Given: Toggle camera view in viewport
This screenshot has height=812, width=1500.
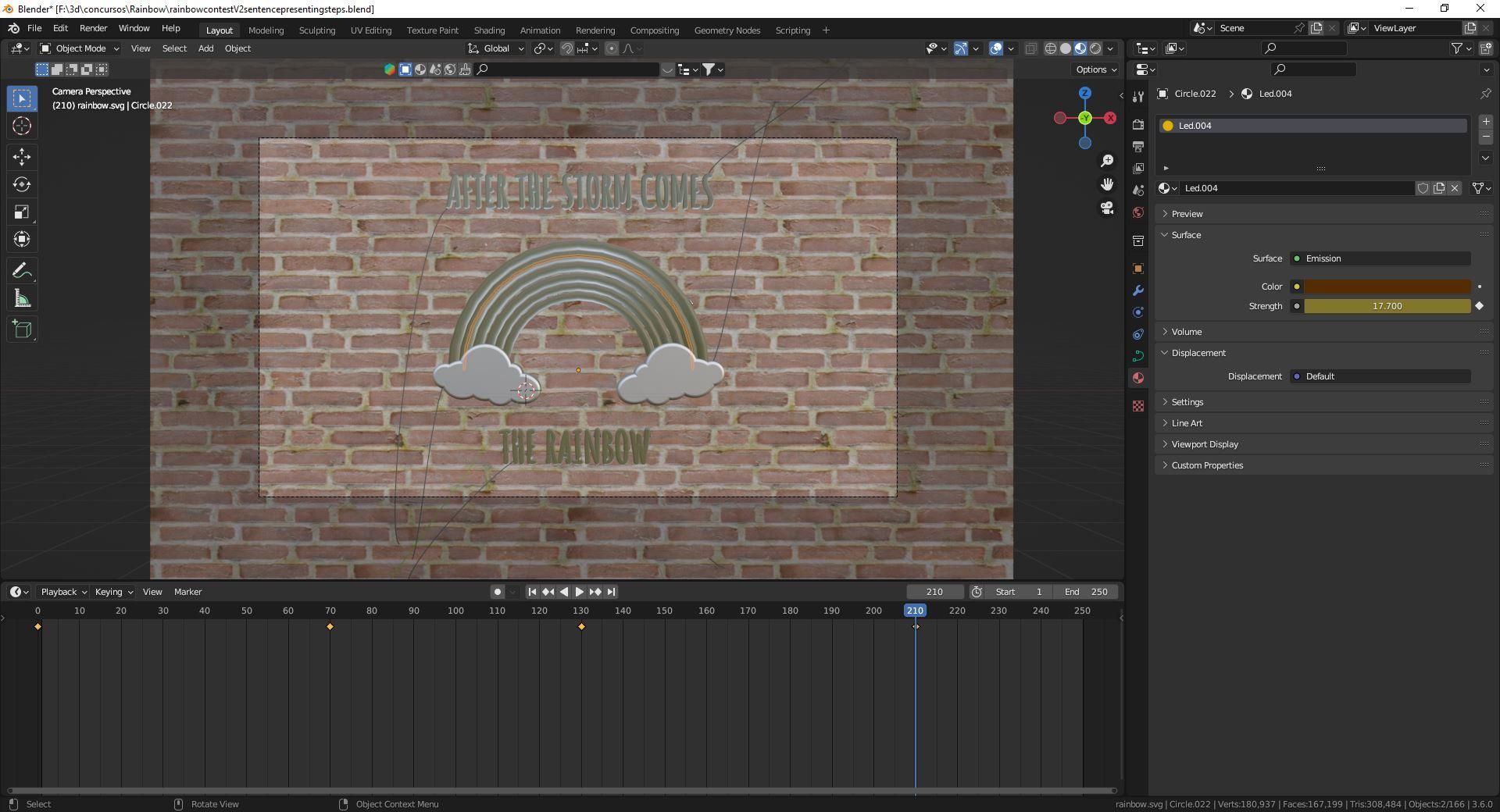Looking at the screenshot, I should (x=1107, y=208).
